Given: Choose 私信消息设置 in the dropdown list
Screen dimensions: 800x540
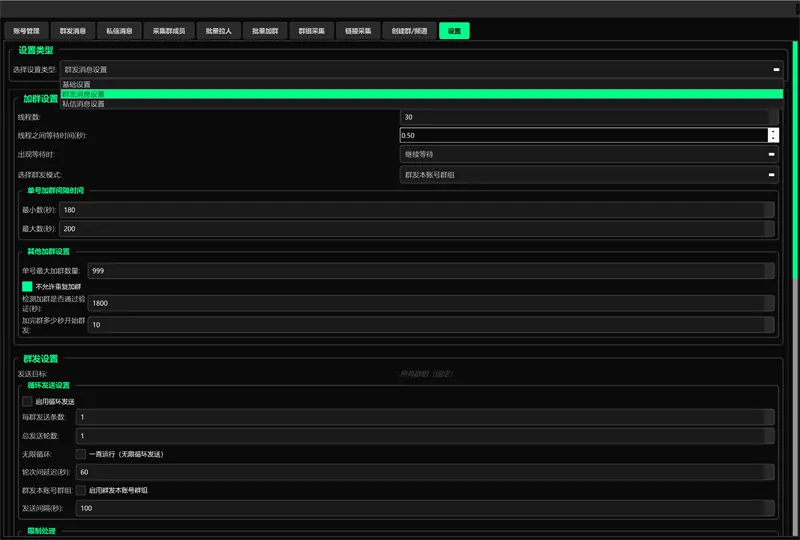Looking at the screenshot, I should 83,103.
